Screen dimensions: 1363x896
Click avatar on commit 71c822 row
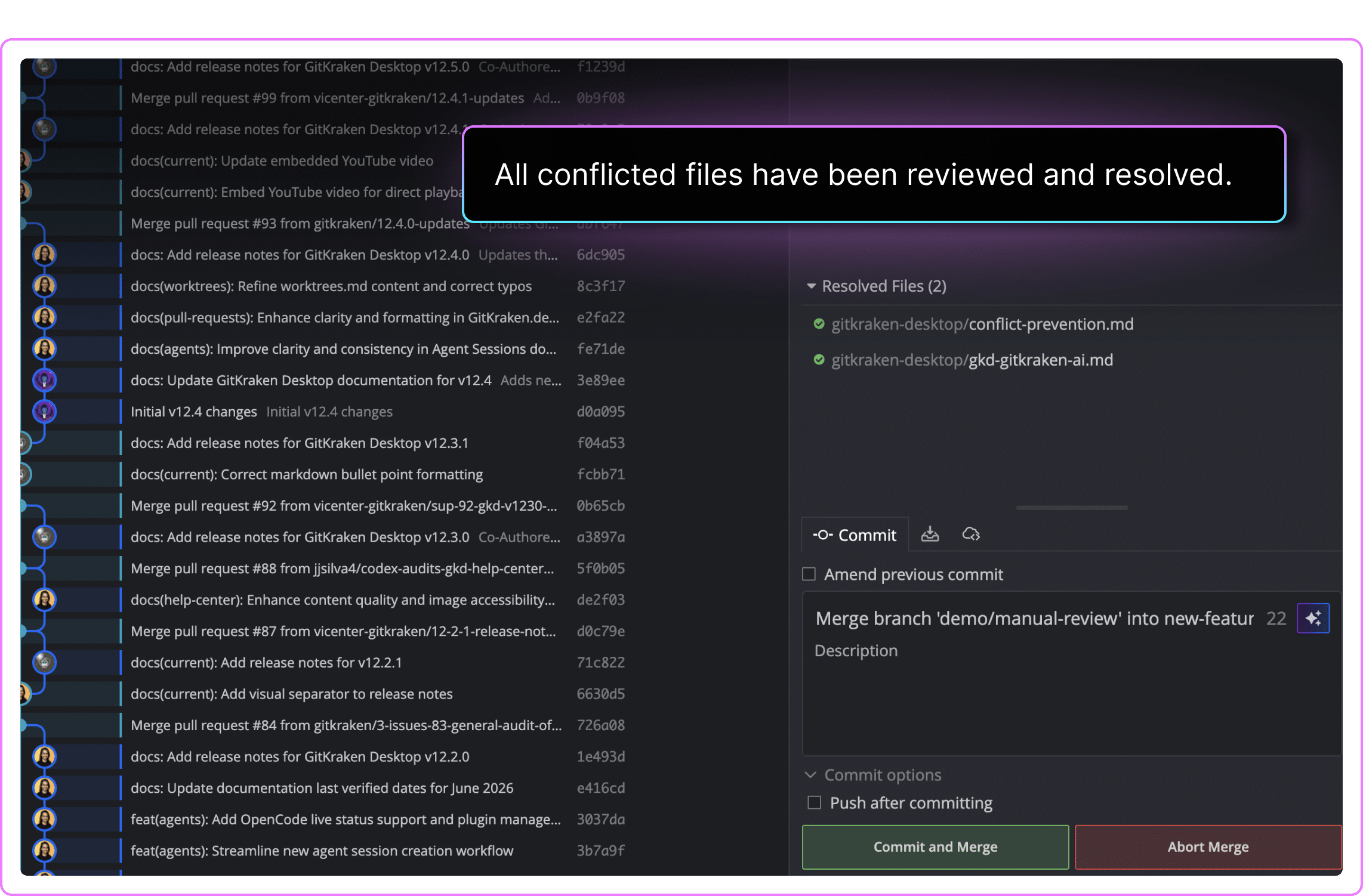[44, 662]
